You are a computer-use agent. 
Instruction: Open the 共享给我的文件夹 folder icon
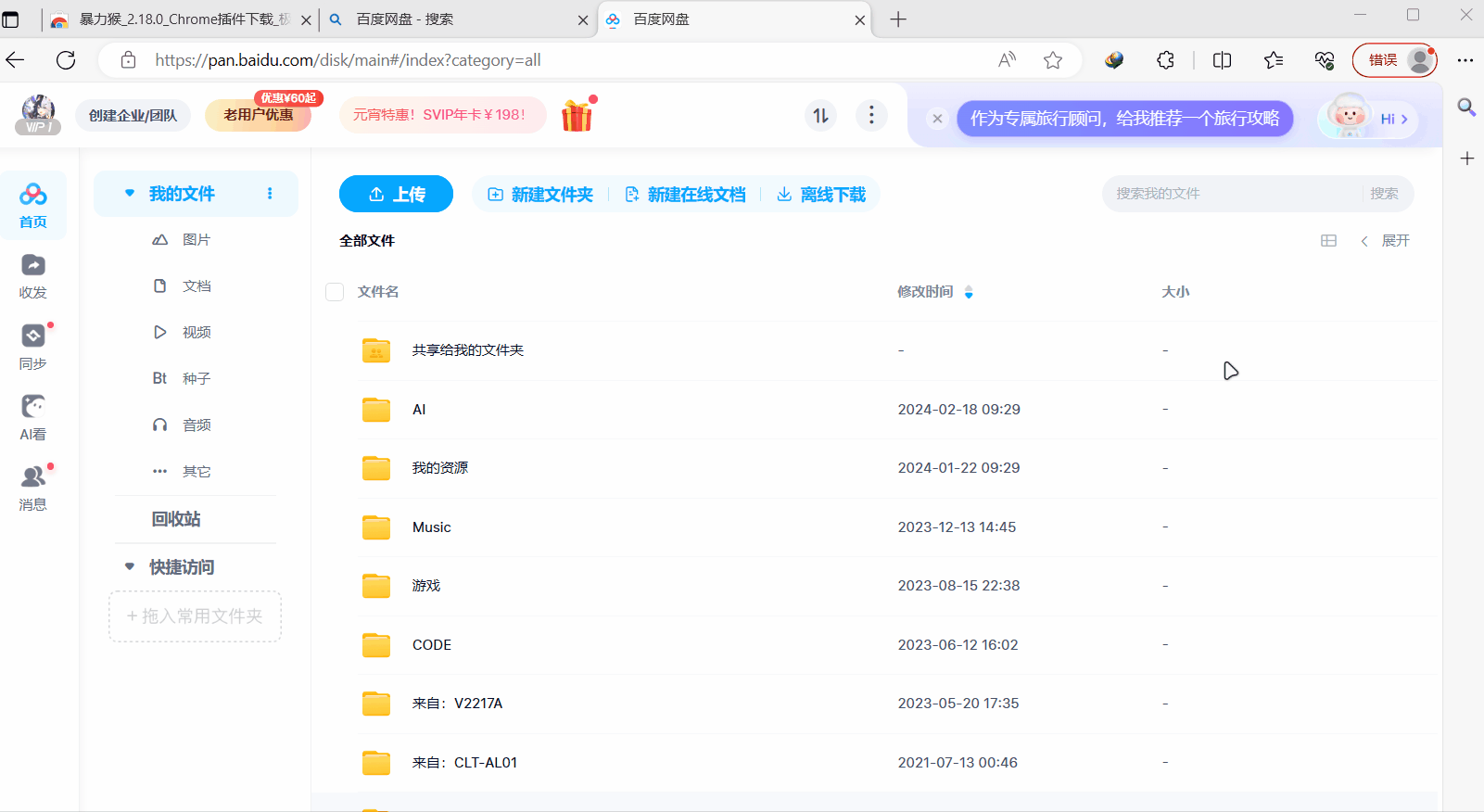[x=376, y=350]
